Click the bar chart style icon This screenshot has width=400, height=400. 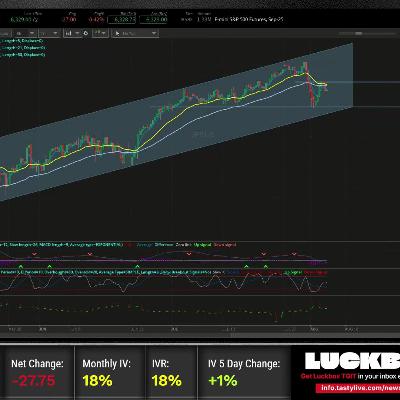(69, 33)
